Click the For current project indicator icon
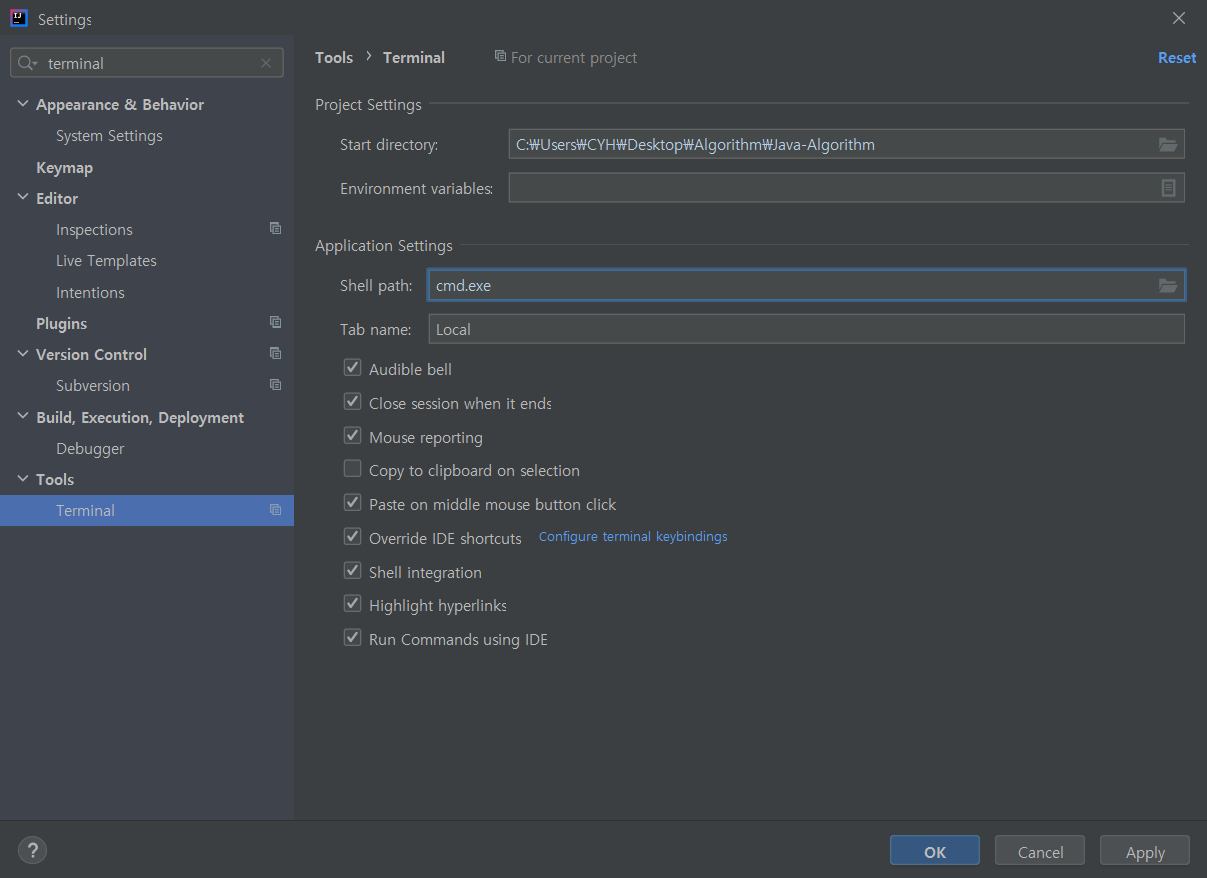1207x878 pixels. coord(499,57)
